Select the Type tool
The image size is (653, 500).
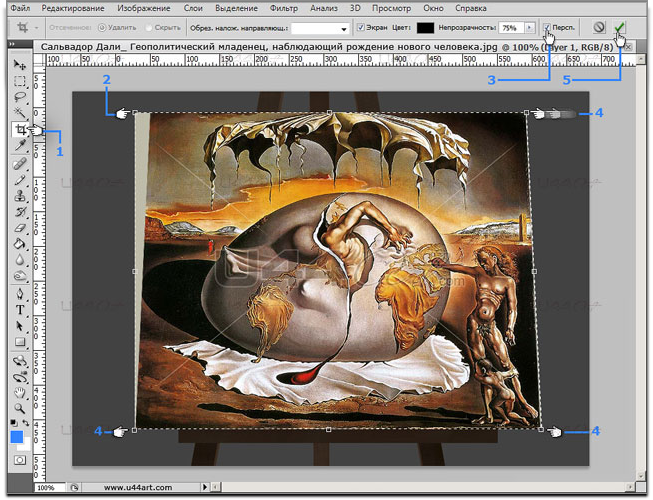tap(20, 310)
